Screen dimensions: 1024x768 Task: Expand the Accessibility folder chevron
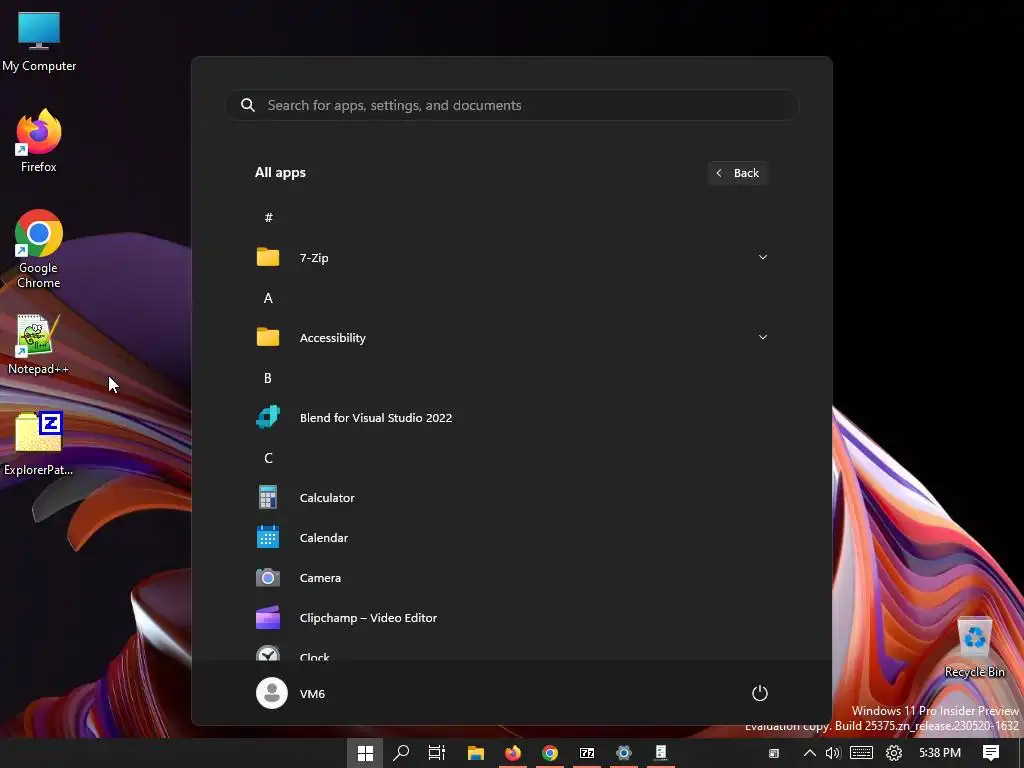click(x=762, y=337)
